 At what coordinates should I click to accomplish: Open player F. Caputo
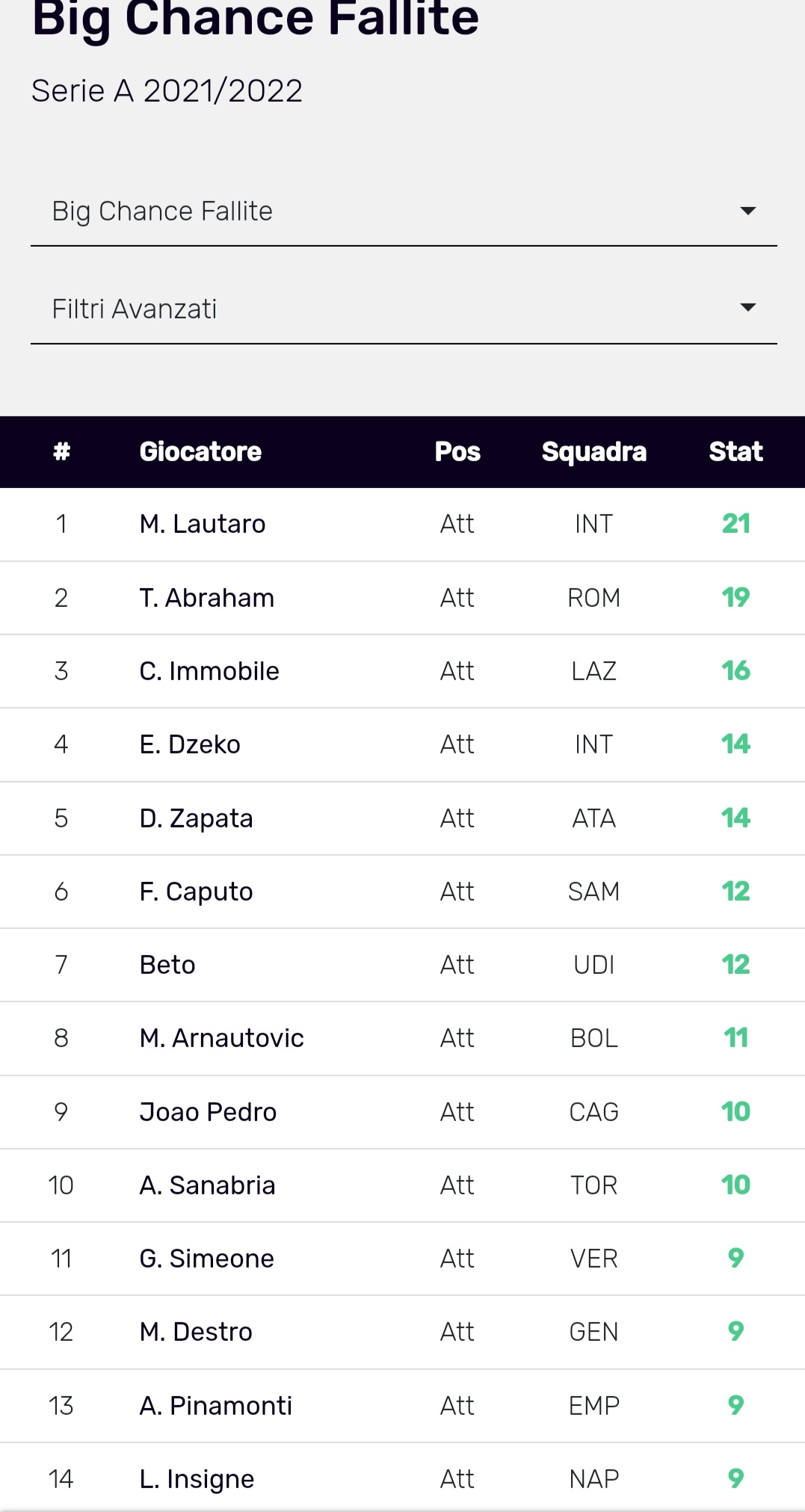[x=197, y=892]
